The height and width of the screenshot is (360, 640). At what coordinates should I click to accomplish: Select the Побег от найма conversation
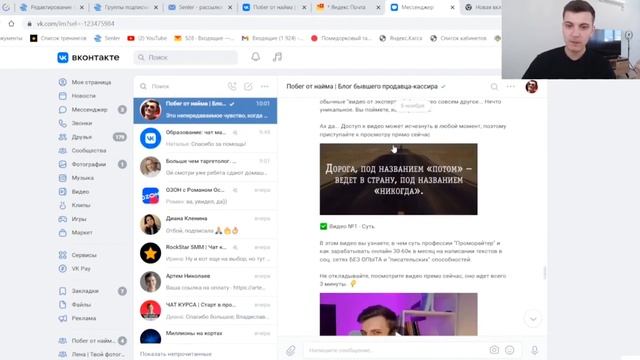click(205, 110)
